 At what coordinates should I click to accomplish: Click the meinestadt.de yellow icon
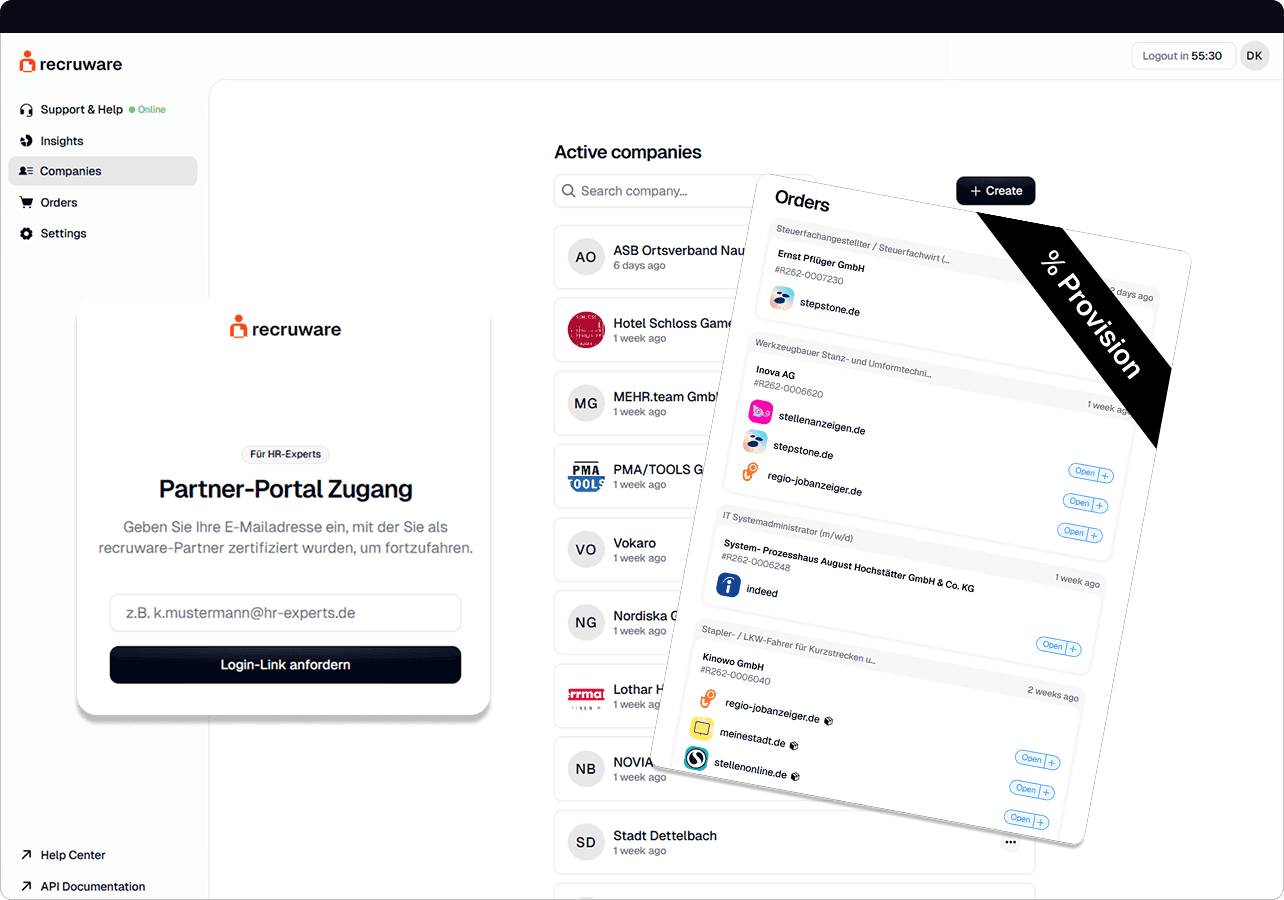(701, 728)
